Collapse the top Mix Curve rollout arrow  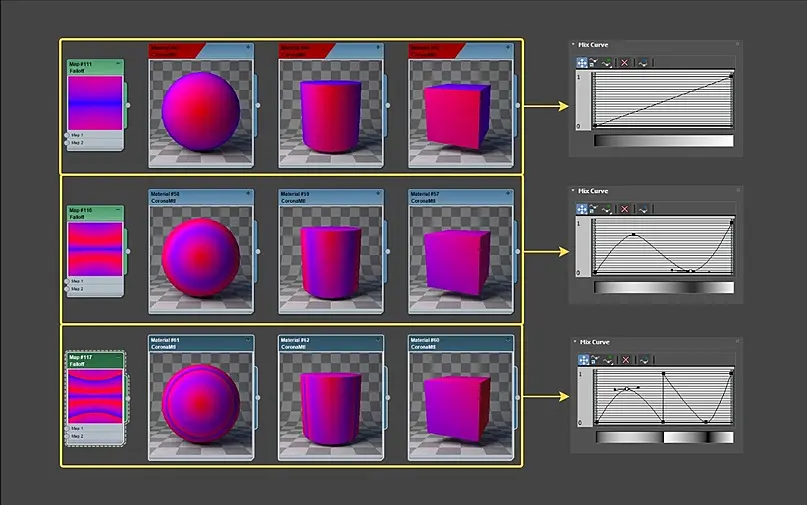pyautogui.click(x=573, y=45)
